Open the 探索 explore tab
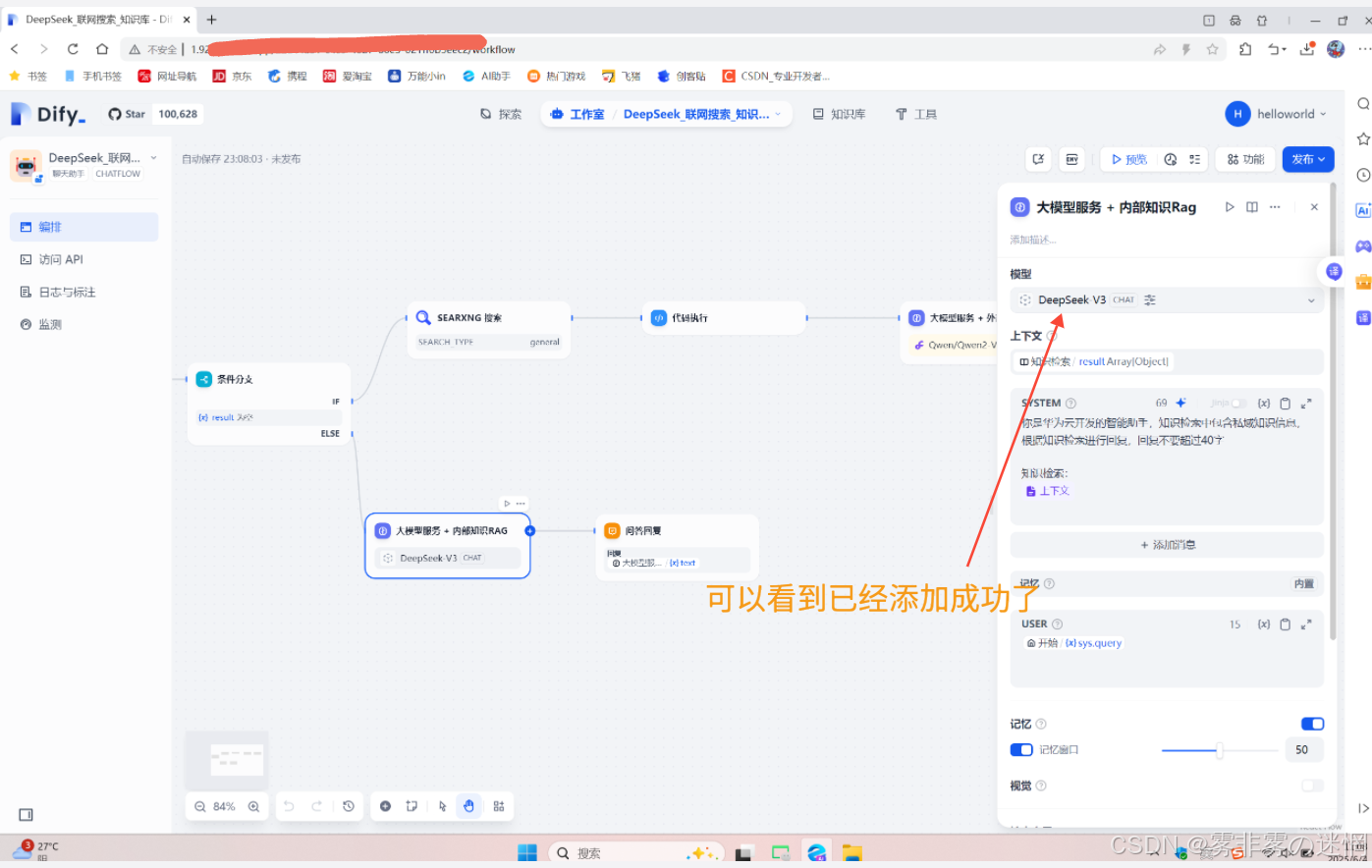This screenshot has width=1372, height=868. point(501,114)
